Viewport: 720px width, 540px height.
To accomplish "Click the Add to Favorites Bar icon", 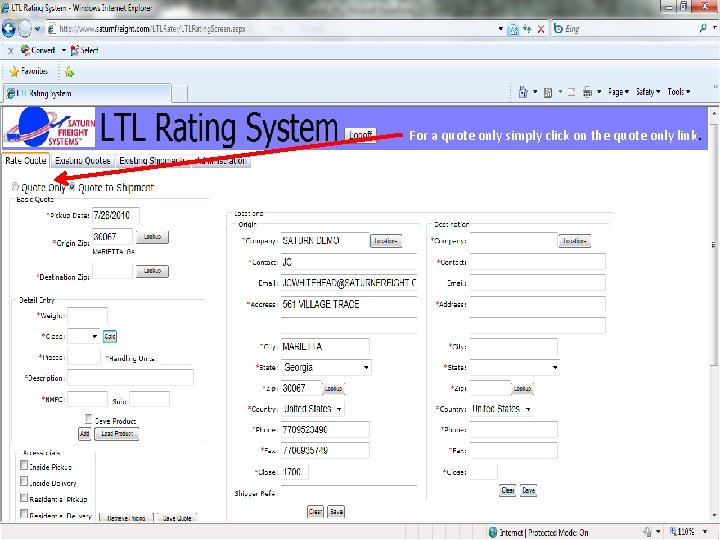I will click(x=69, y=72).
